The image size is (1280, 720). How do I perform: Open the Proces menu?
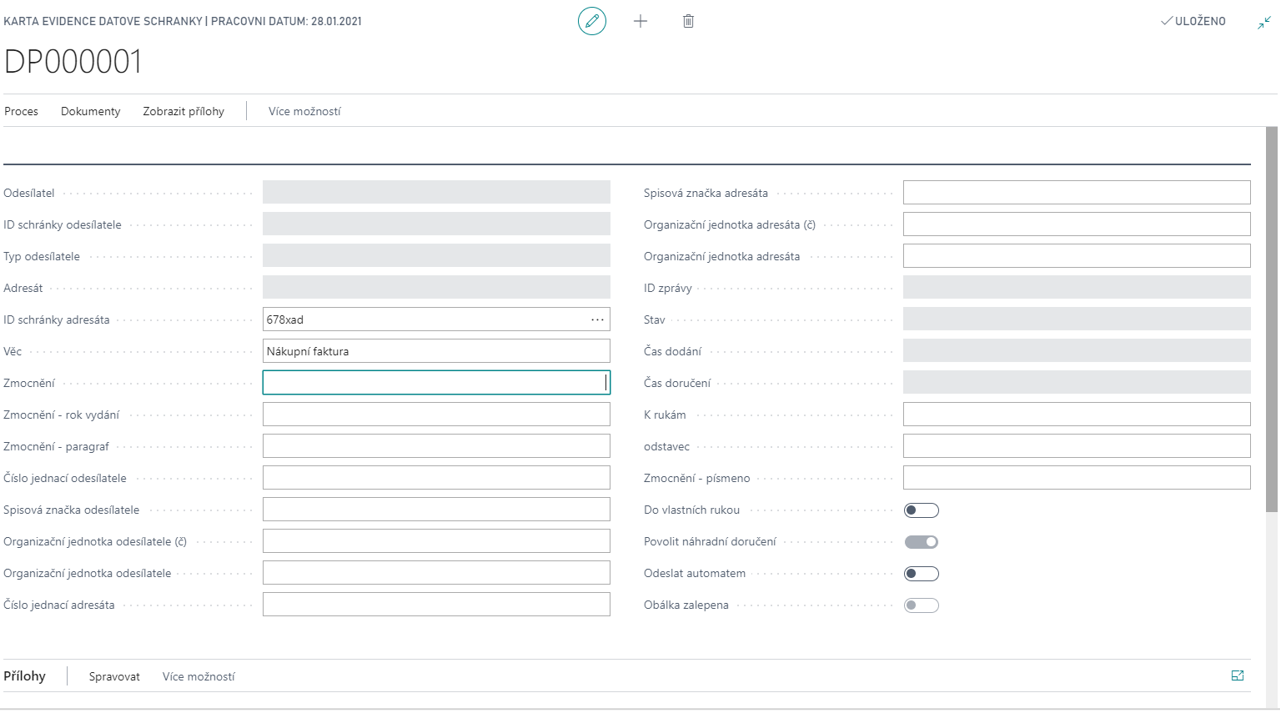click(x=21, y=111)
